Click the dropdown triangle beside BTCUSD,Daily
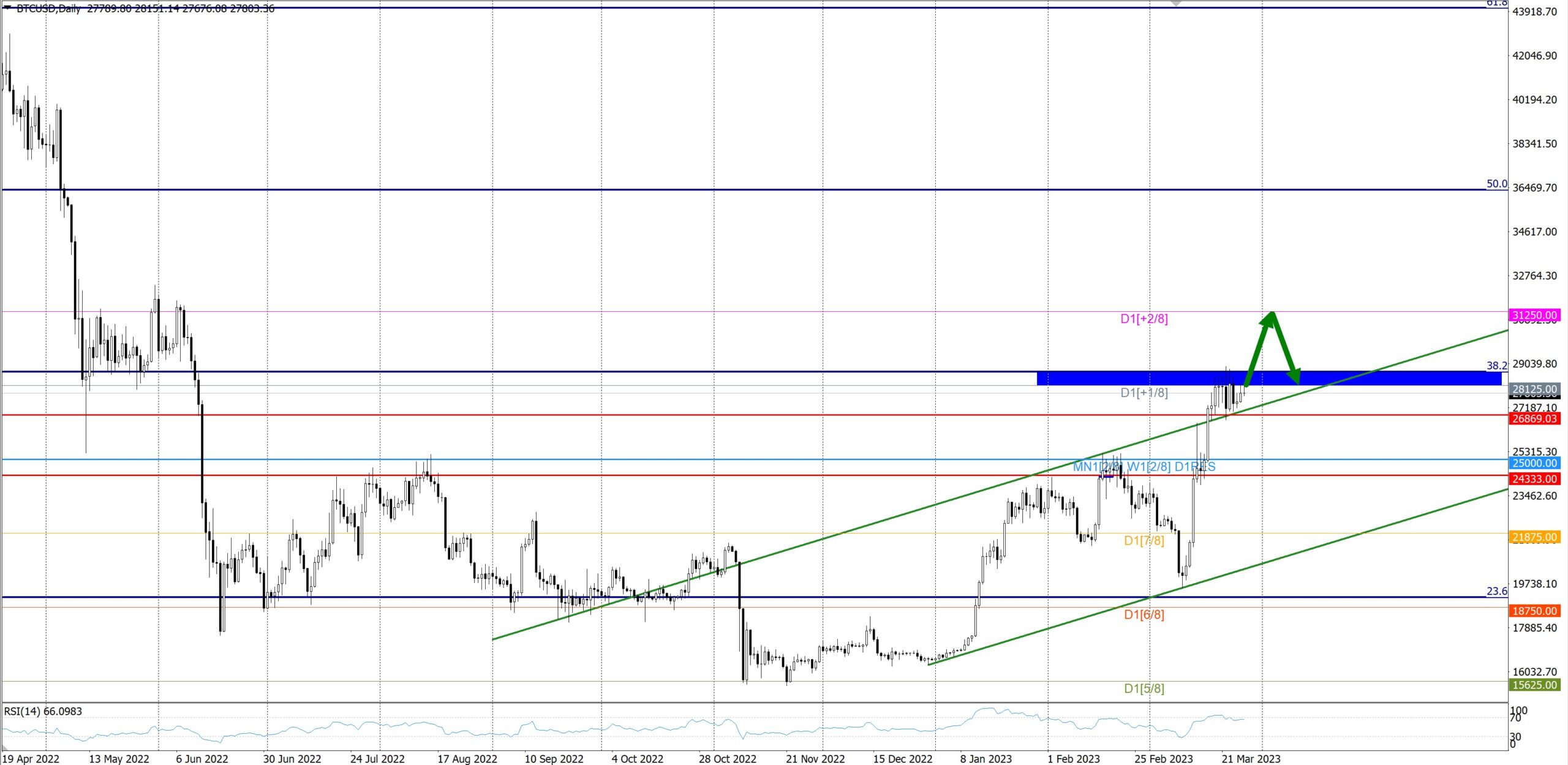1568x765 pixels. click(7, 8)
